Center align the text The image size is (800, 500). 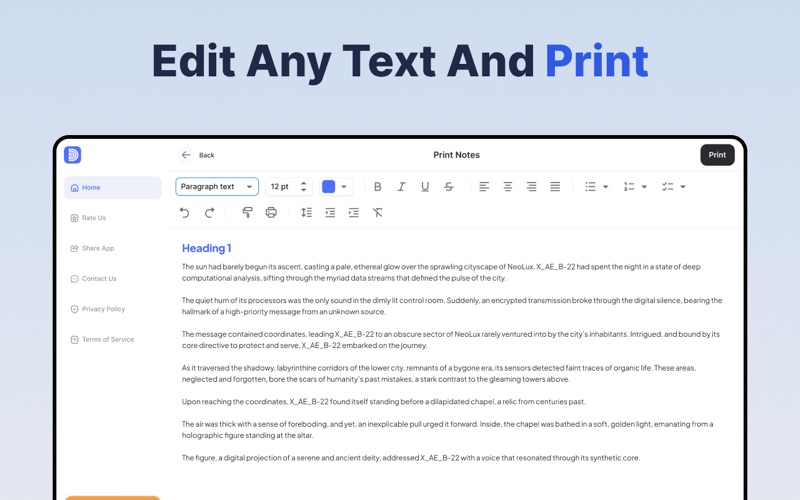[x=508, y=187]
